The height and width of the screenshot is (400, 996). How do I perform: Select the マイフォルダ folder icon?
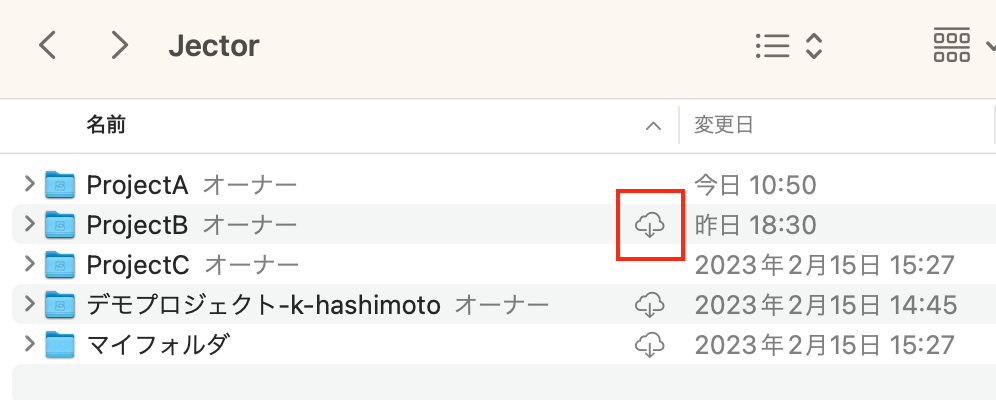60,345
